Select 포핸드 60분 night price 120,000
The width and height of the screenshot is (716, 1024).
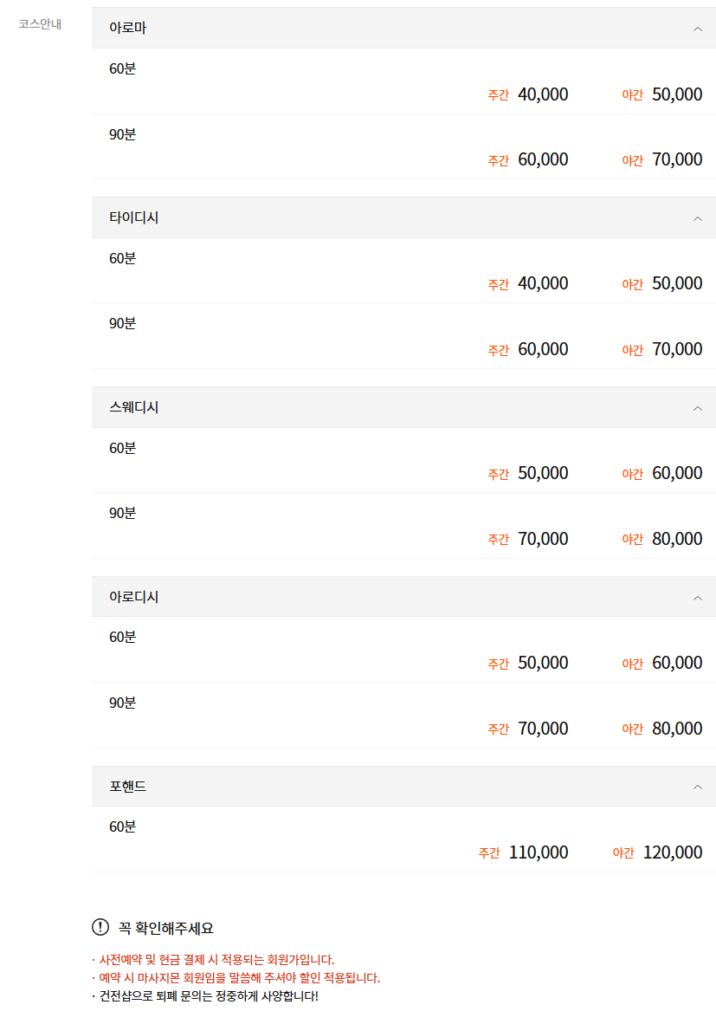(672, 852)
